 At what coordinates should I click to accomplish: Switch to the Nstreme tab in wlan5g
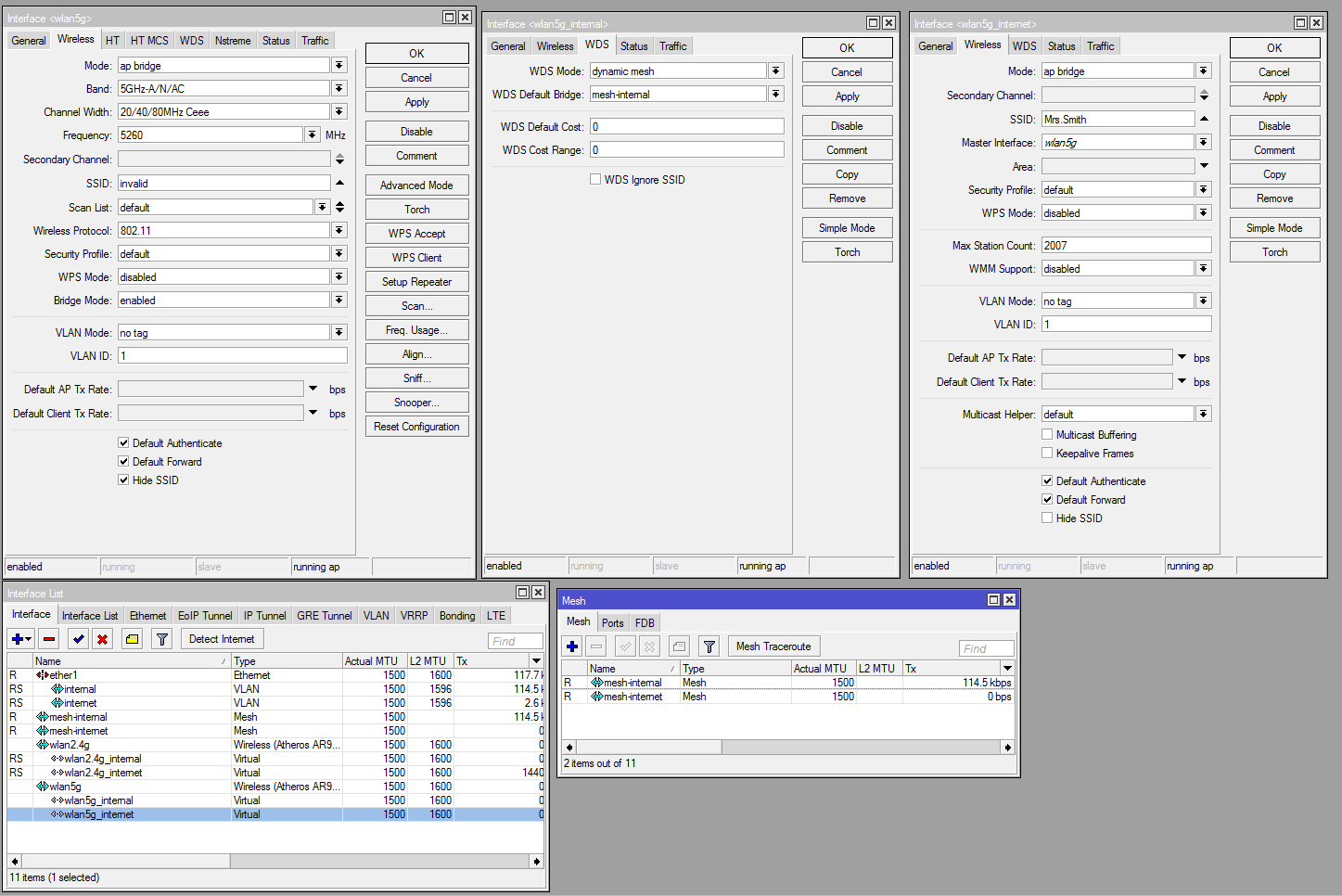[232, 40]
